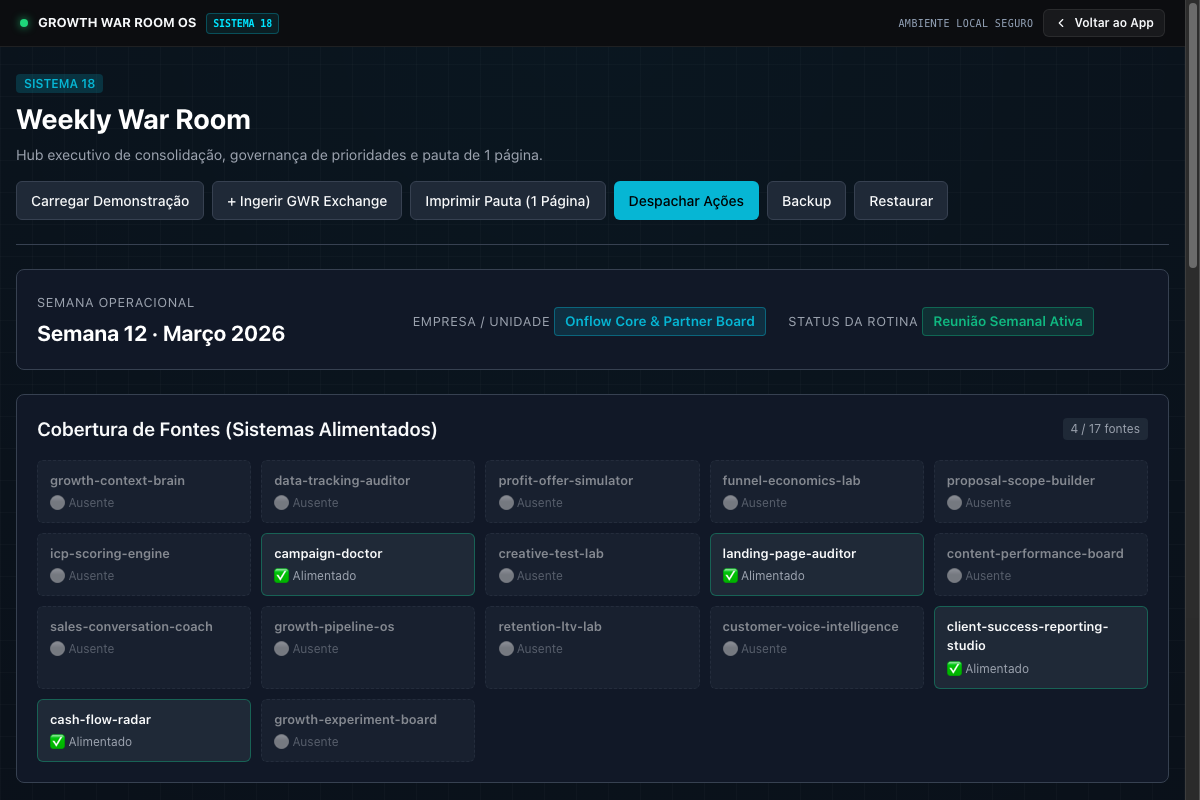1200x800 pixels.
Task: Load demo data with Carregar Demonstração
Action: 110,200
